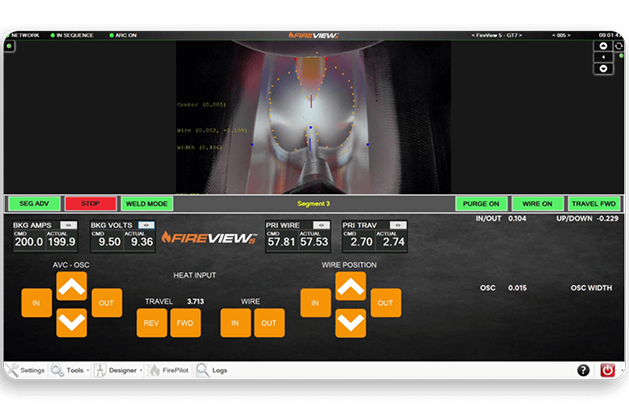Click the wire position down arrow

click(351, 323)
